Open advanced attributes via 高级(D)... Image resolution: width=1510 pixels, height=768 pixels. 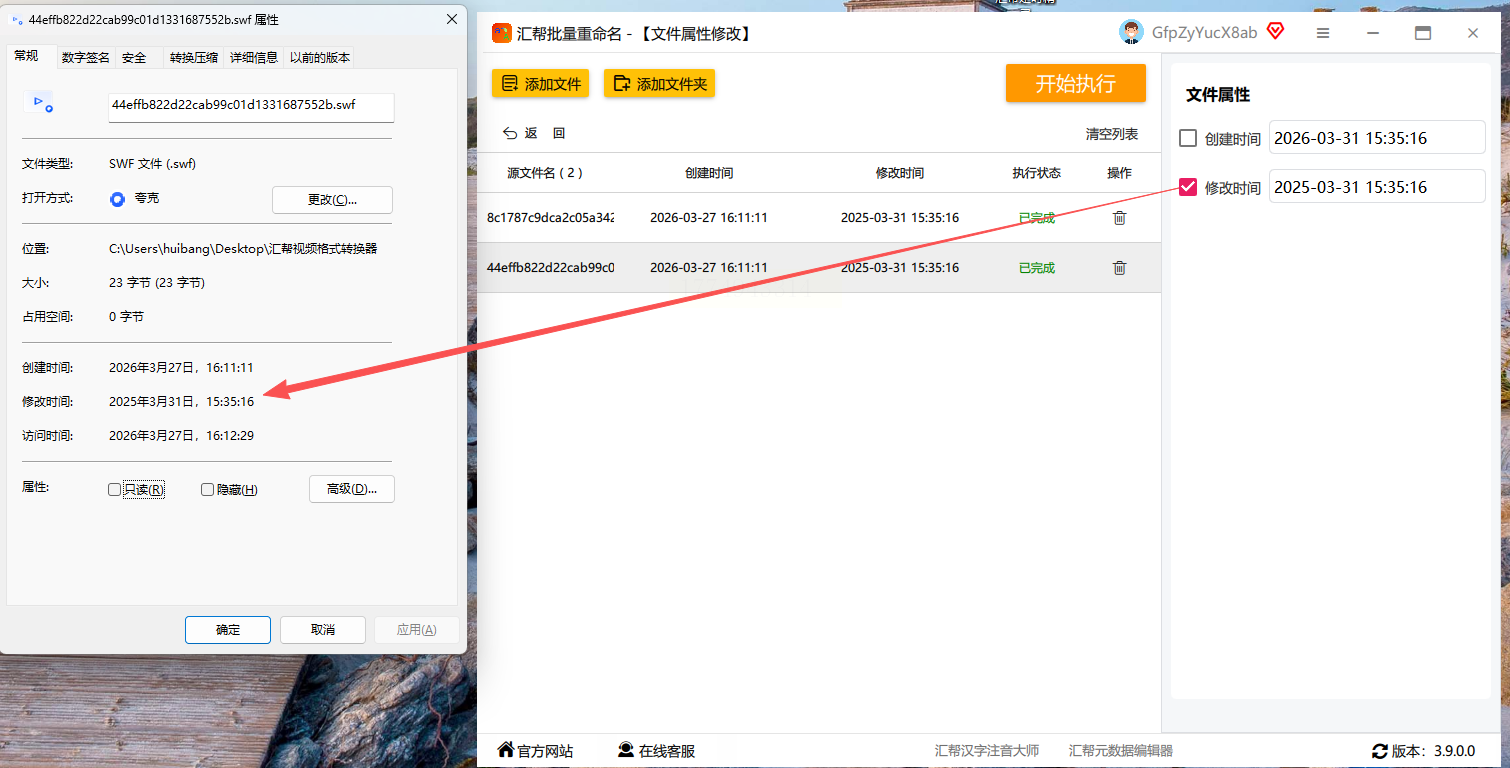click(x=352, y=489)
